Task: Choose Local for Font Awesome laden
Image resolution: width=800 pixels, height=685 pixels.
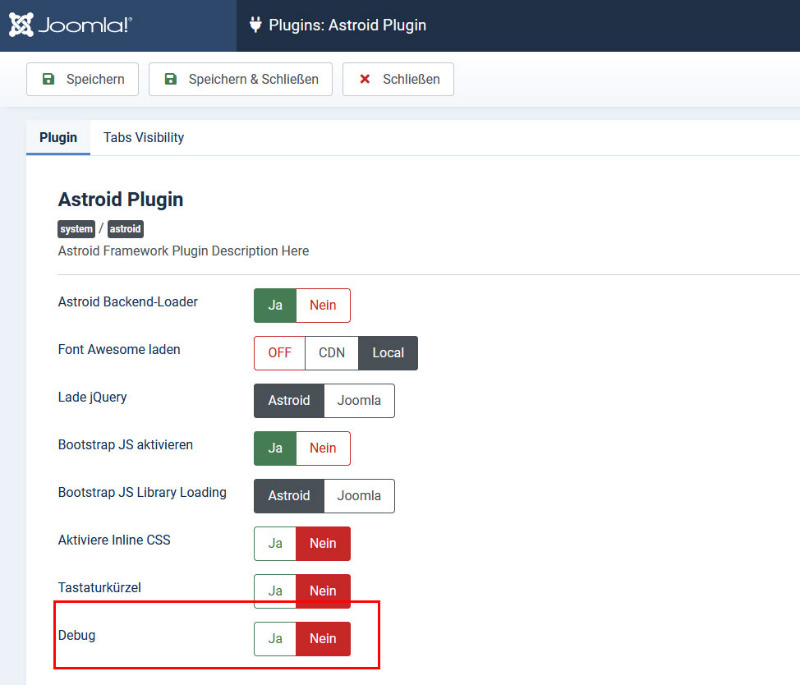Action: pos(388,352)
